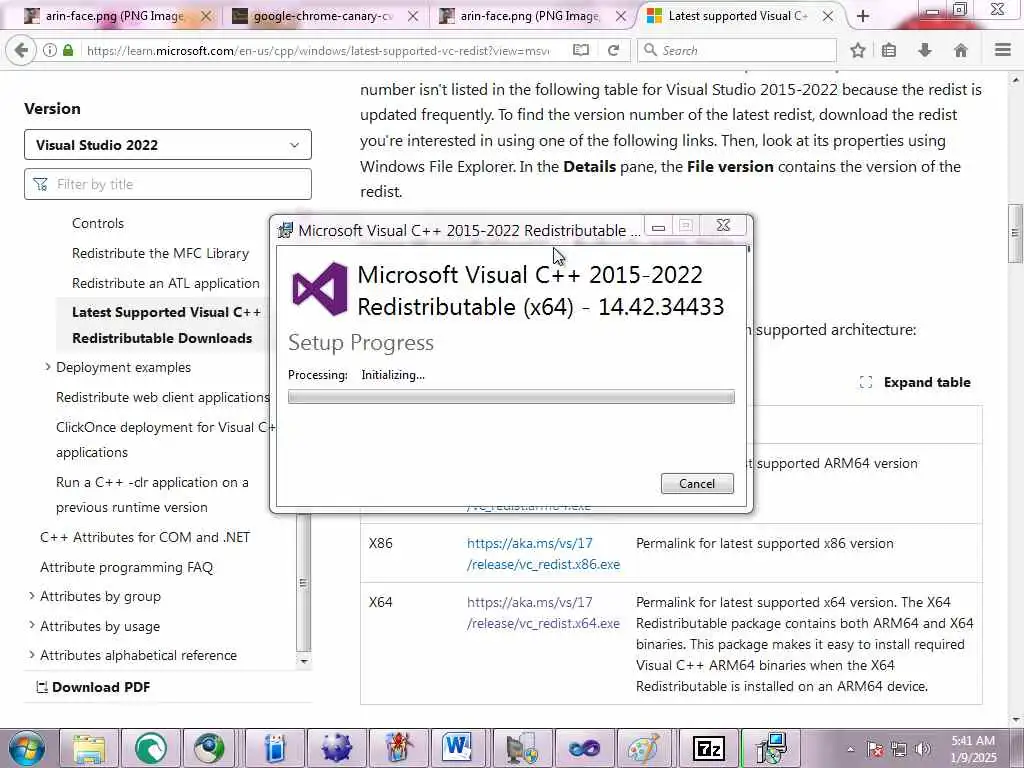
Task: Open the hamburger menu icon
Action: click(1002, 50)
